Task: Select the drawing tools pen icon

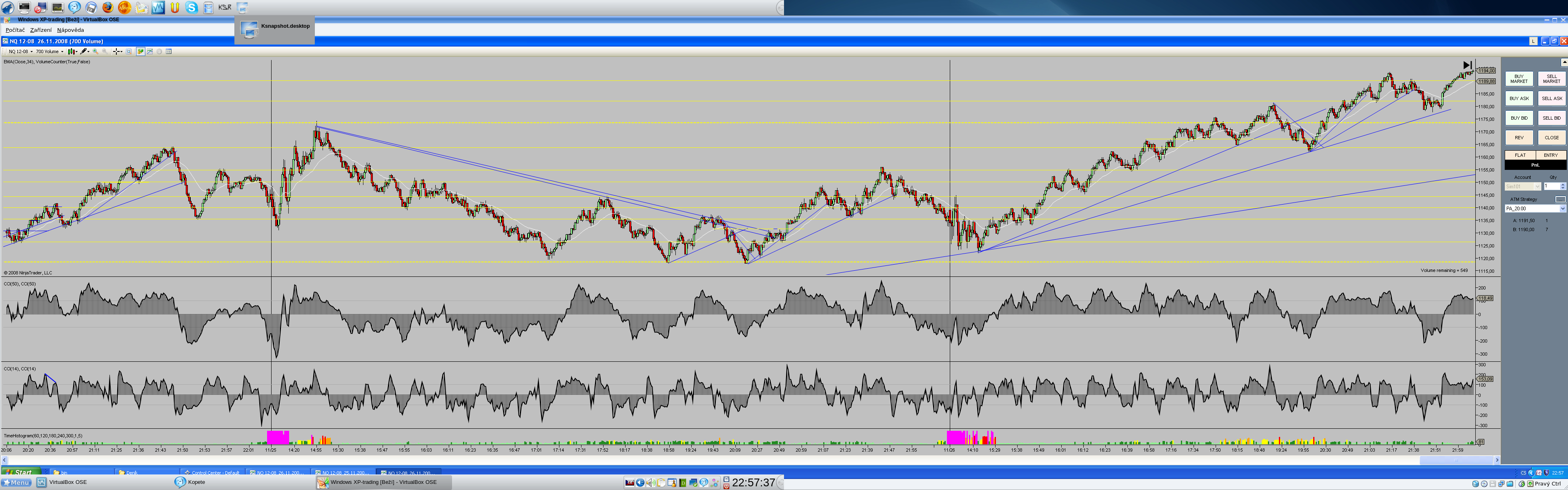Action: point(84,52)
